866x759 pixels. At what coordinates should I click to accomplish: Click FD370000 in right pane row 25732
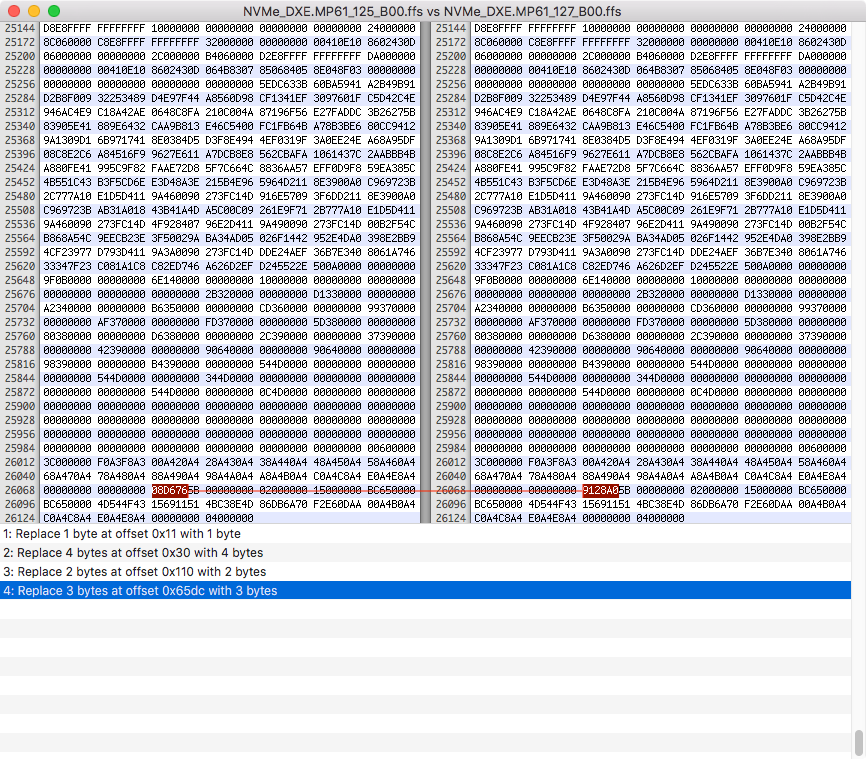[661, 322]
